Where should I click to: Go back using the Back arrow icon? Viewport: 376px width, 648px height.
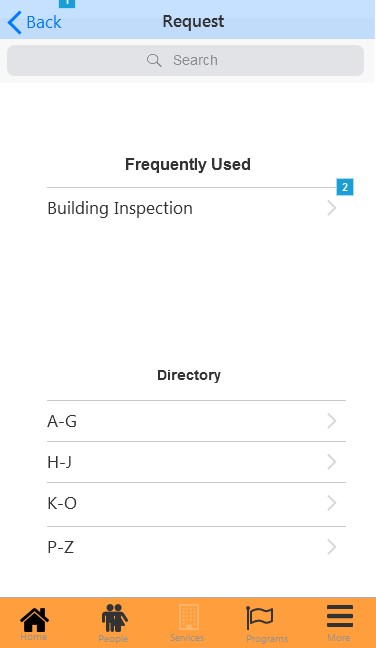pyautogui.click(x=14, y=22)
